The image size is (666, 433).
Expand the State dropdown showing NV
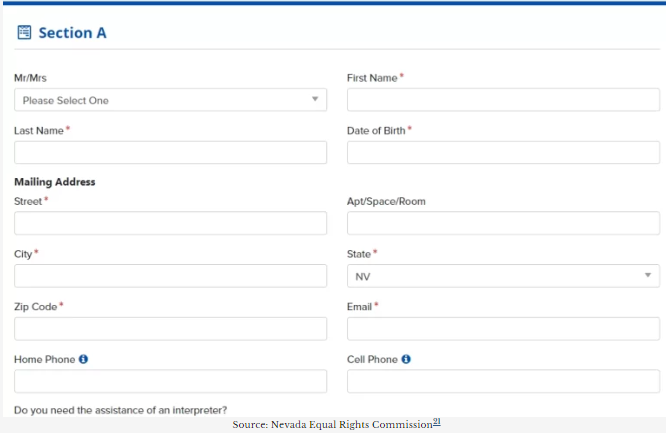point(503,276)
